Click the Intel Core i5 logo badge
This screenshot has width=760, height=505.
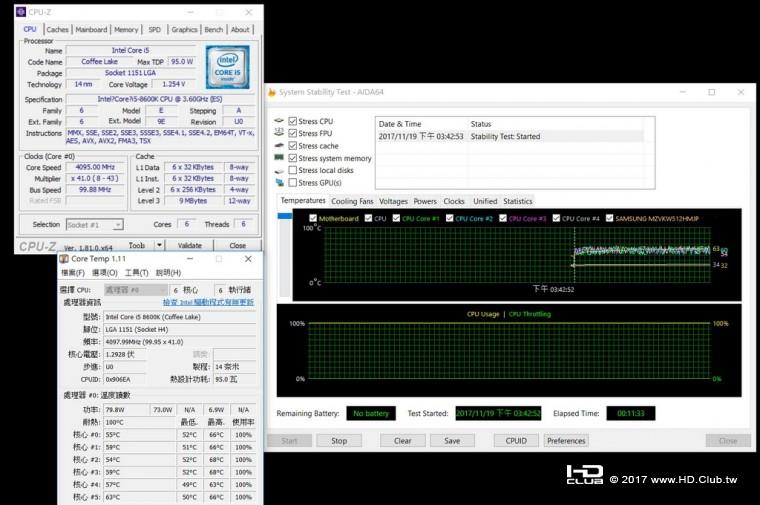227,67
